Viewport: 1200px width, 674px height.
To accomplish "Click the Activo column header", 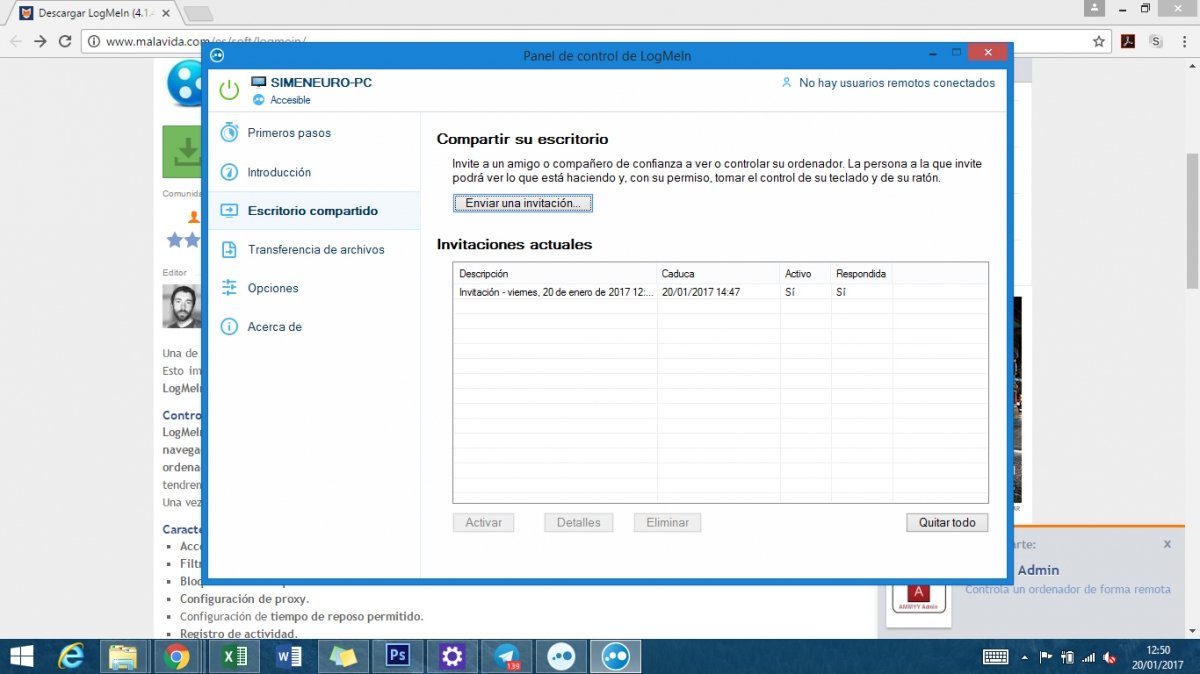I will point(805,273).
